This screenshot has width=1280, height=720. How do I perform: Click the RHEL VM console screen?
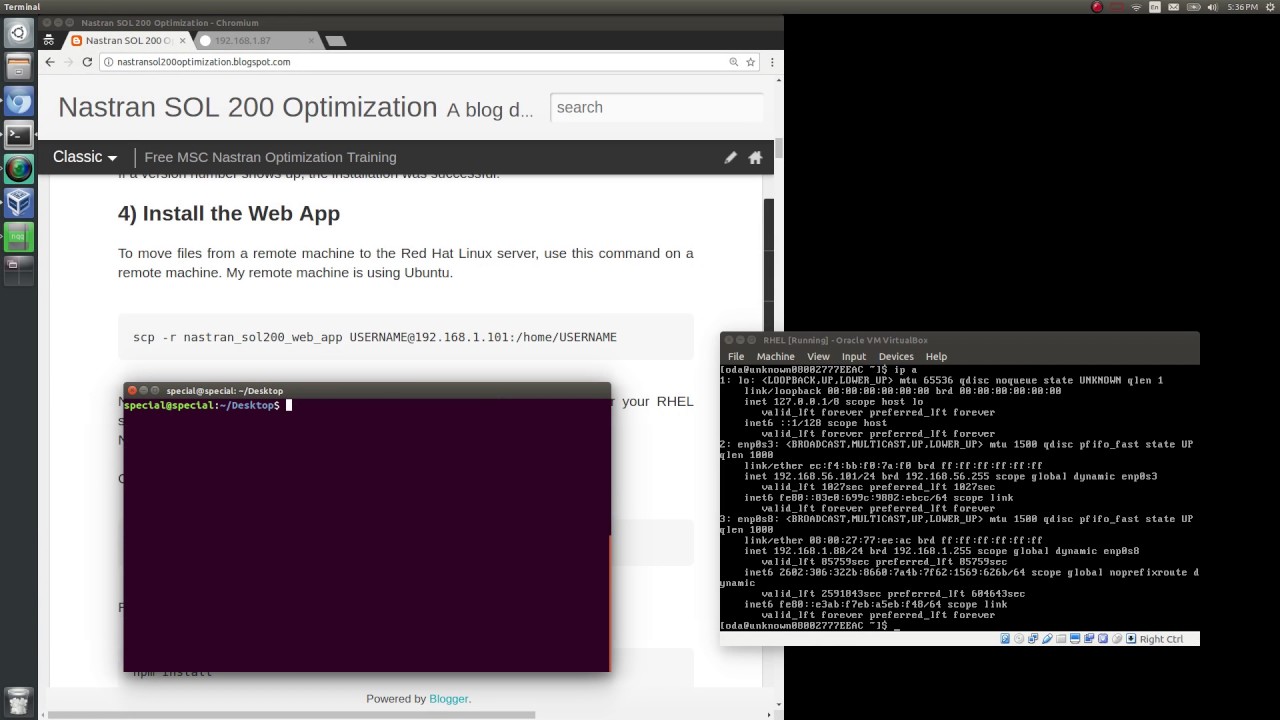(x=959, y=498)
